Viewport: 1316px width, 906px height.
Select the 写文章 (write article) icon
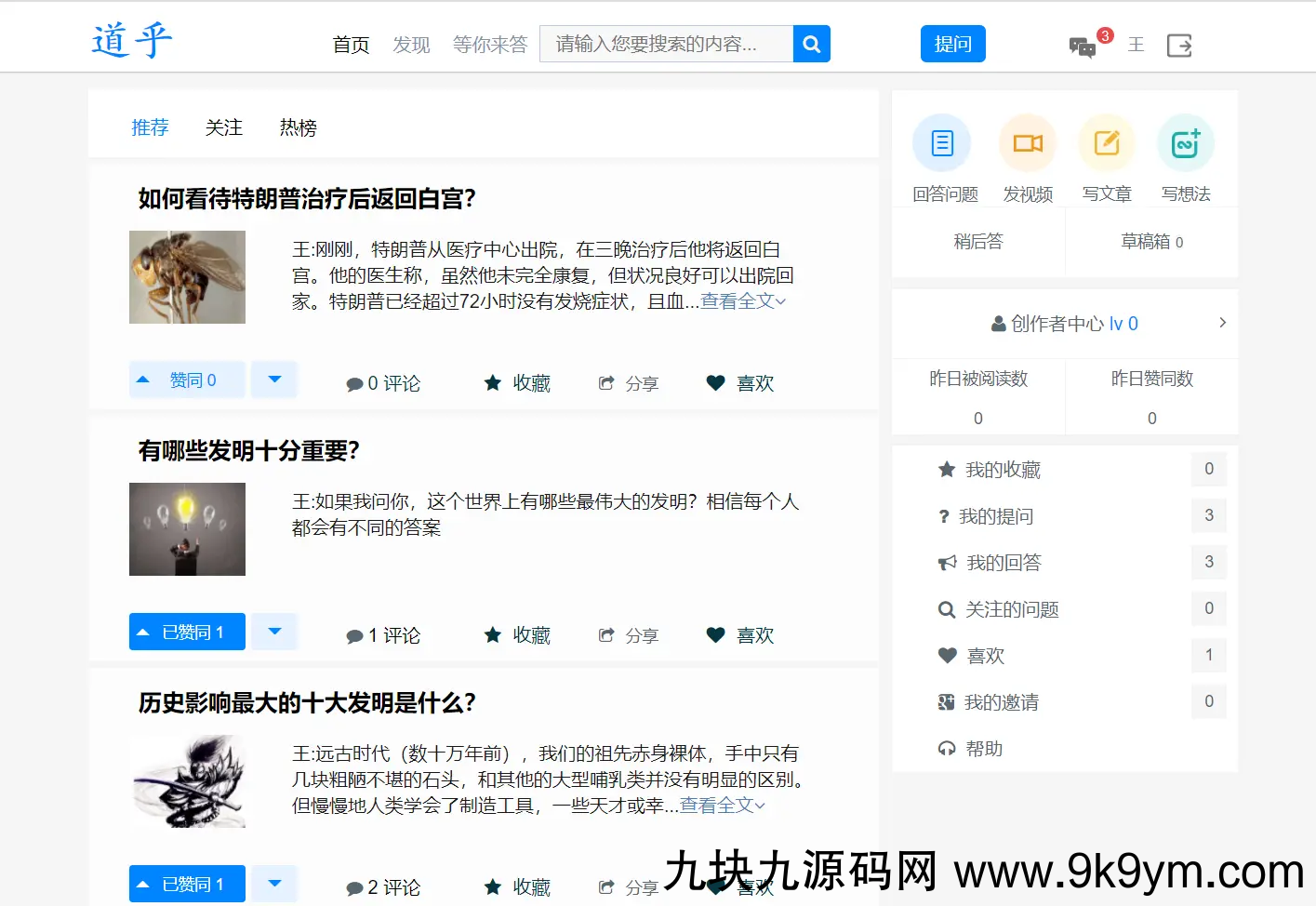tap(1106, 142)
